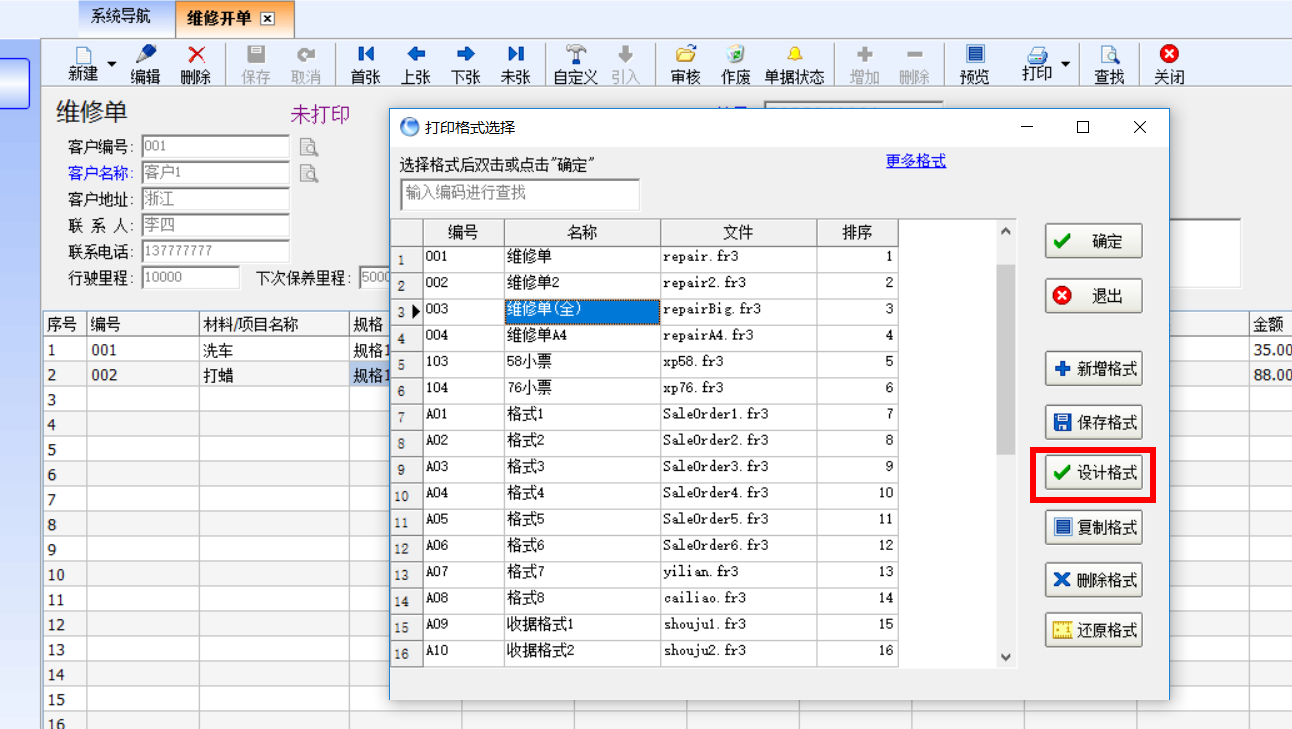Image resolution: width=1292 pixels, height=729 pixels.
Task: Click lookup icon beside 客户编号 field
Action: (x=309, y=147)
